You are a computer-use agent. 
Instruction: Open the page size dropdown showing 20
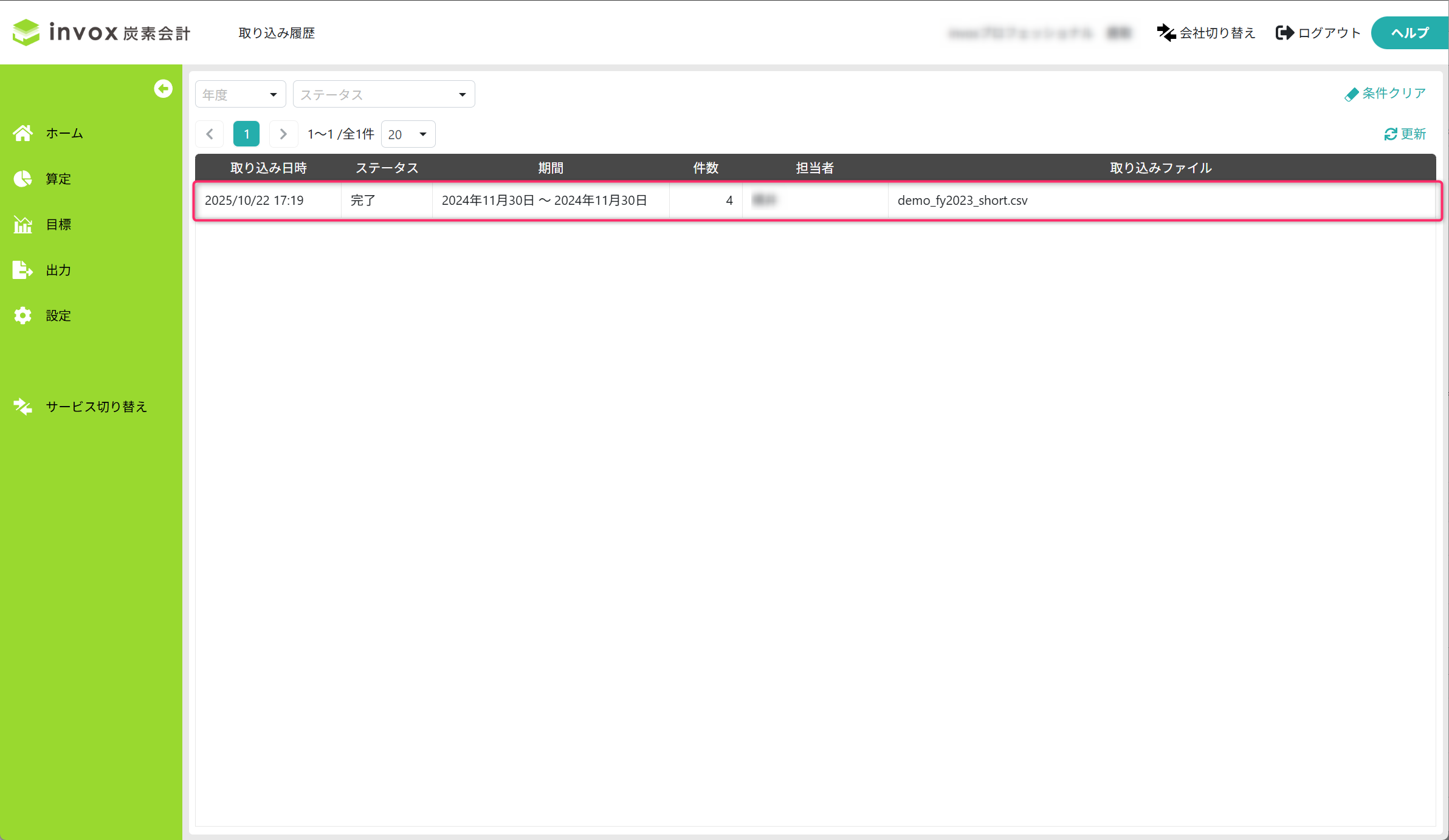pyautogui.click(x=408, y=134)
